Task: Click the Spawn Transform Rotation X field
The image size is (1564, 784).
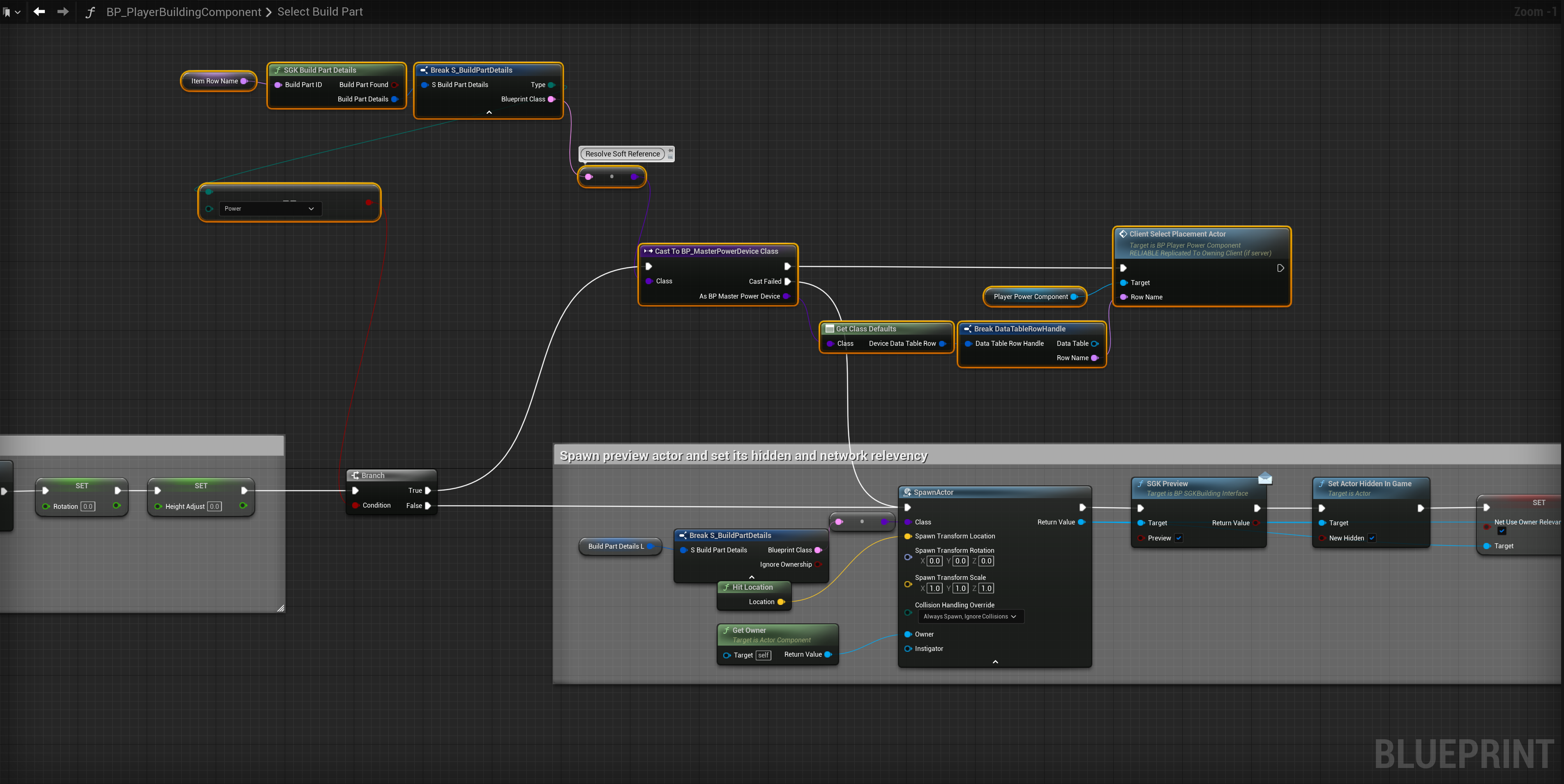Action: (x=934, y=561)
